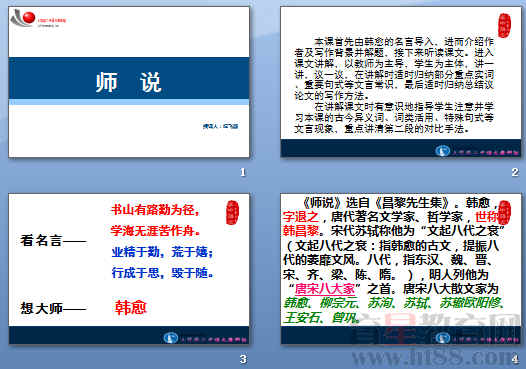
Task: Click the round blue emblem in slide 2 footer
Action: tap(442, 151)
